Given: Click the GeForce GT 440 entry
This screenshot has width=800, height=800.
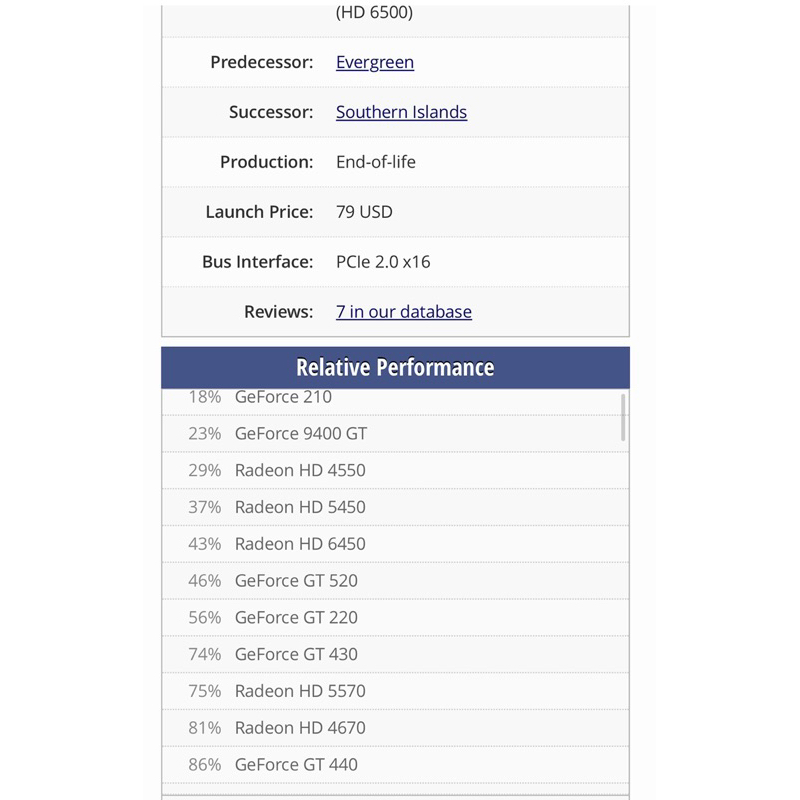Looking at the screenshot, I should (x=296, y=765).
